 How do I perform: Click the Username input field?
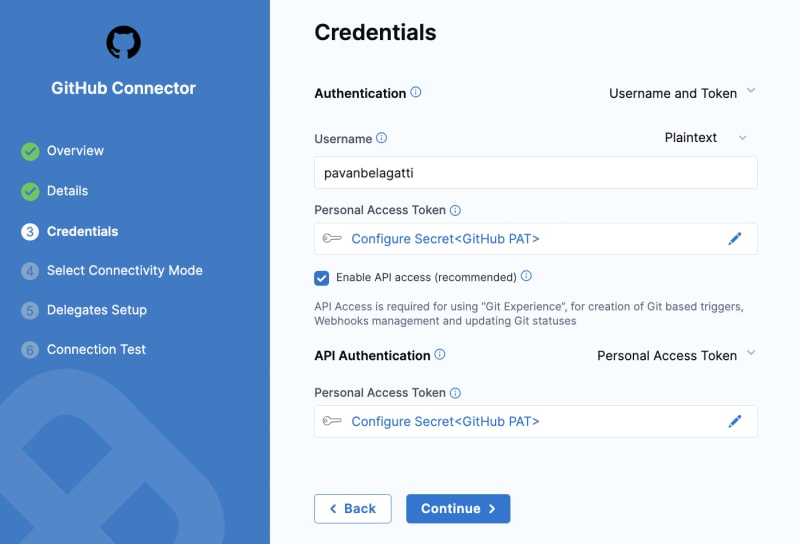[536, 172]
